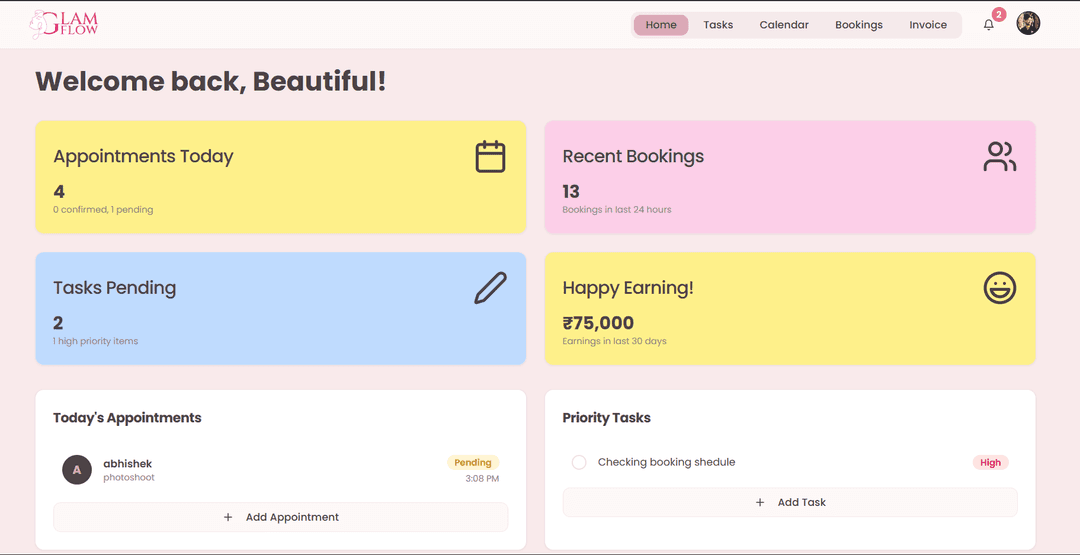Open the notifications bell
This screenshot has height=555, width=1080.
(x=988, y=25)
